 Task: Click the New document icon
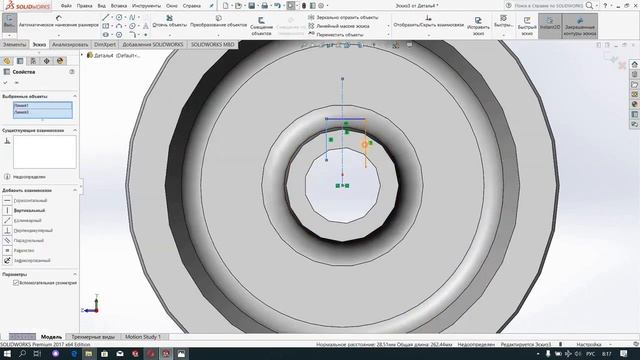225,6
